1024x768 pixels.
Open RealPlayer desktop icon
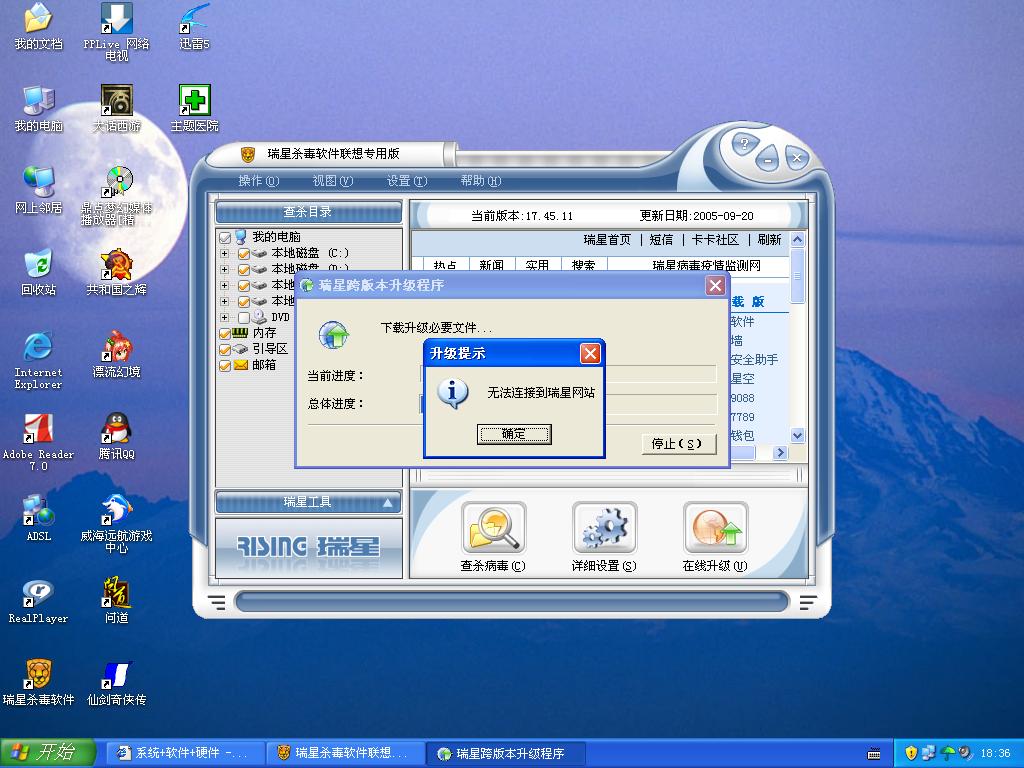[38, 594]
